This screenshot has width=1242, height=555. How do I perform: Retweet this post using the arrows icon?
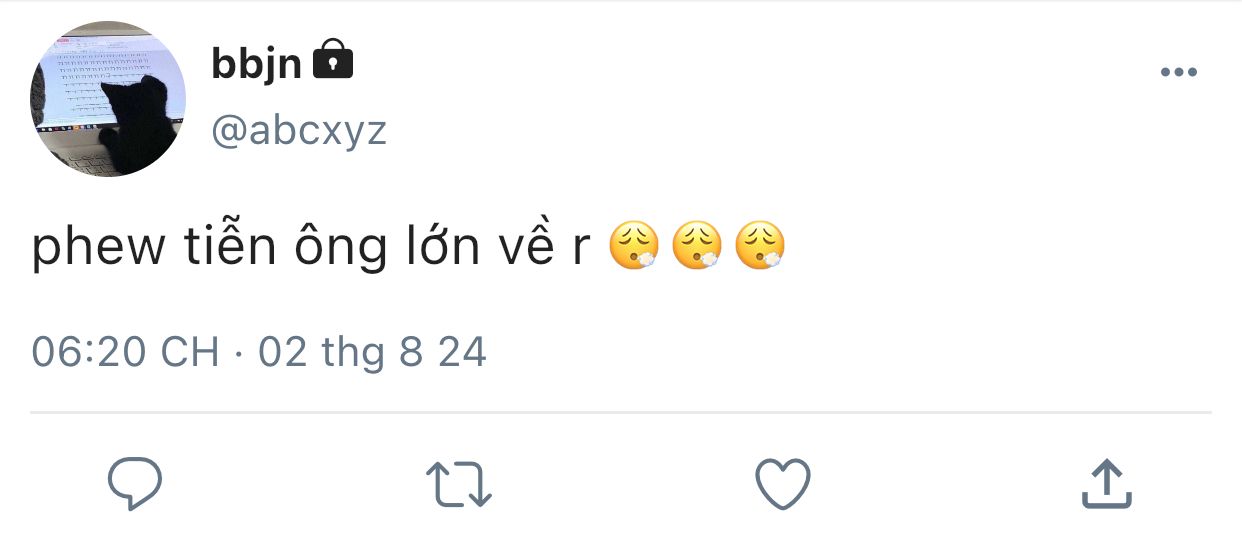(x=459, y=485)
